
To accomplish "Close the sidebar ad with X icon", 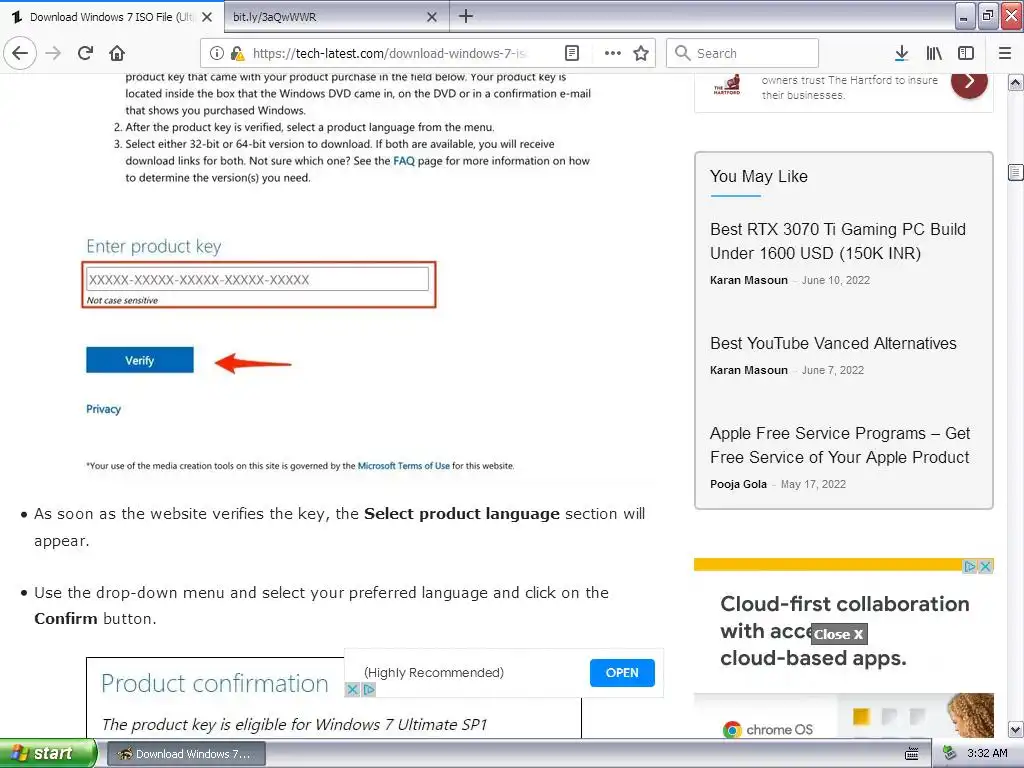I will (x=986, y=566).
